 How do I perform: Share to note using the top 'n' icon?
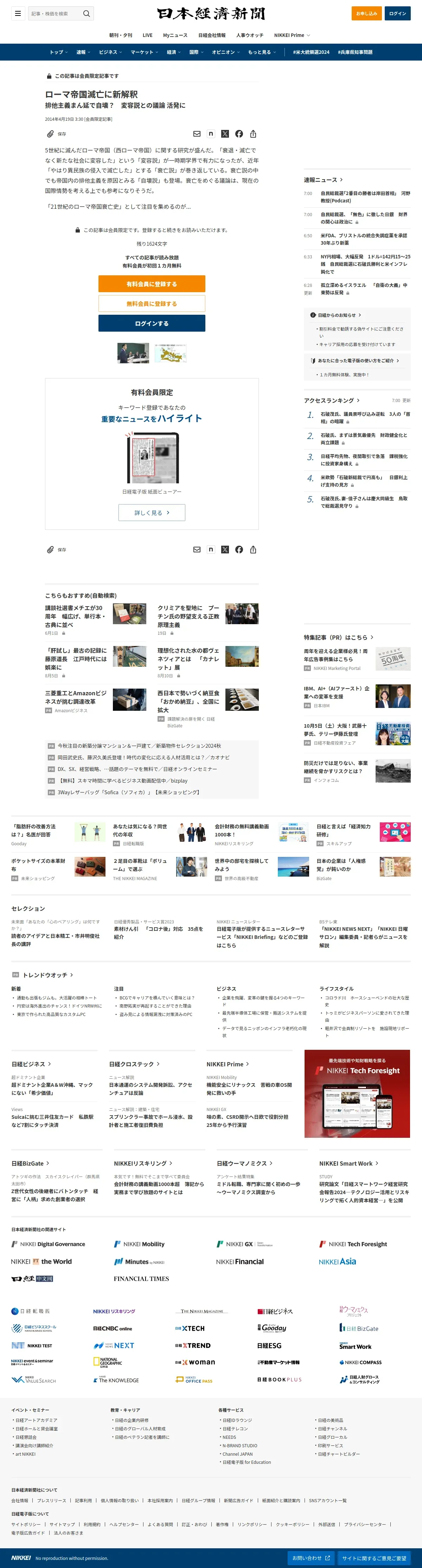(x=211, y=134)
